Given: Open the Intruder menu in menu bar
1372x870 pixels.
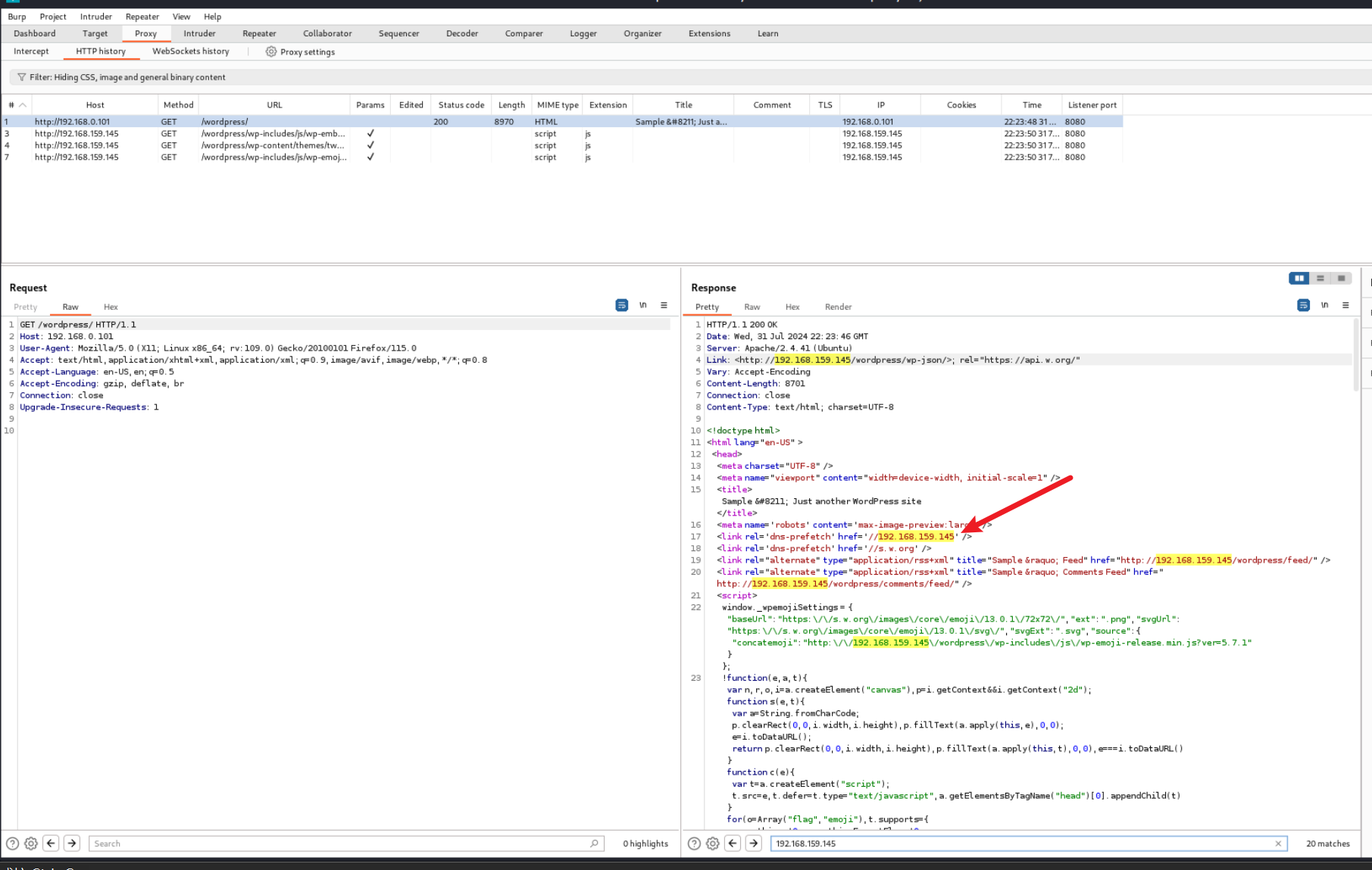Looking at the screenshot, I should 96,17.
